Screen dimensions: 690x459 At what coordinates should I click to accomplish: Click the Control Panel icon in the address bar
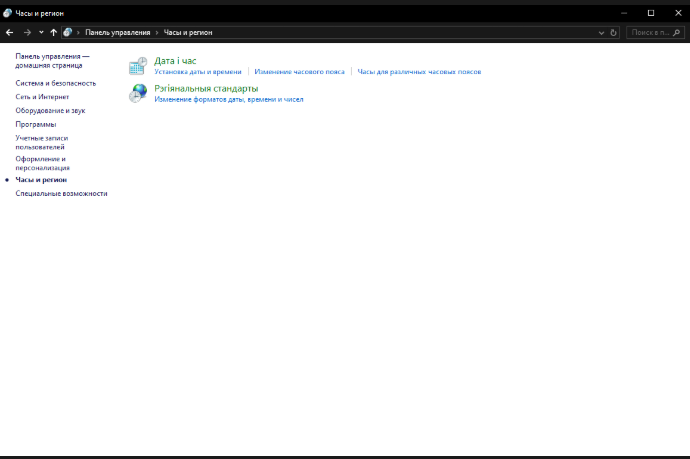[x=67, y=32]
